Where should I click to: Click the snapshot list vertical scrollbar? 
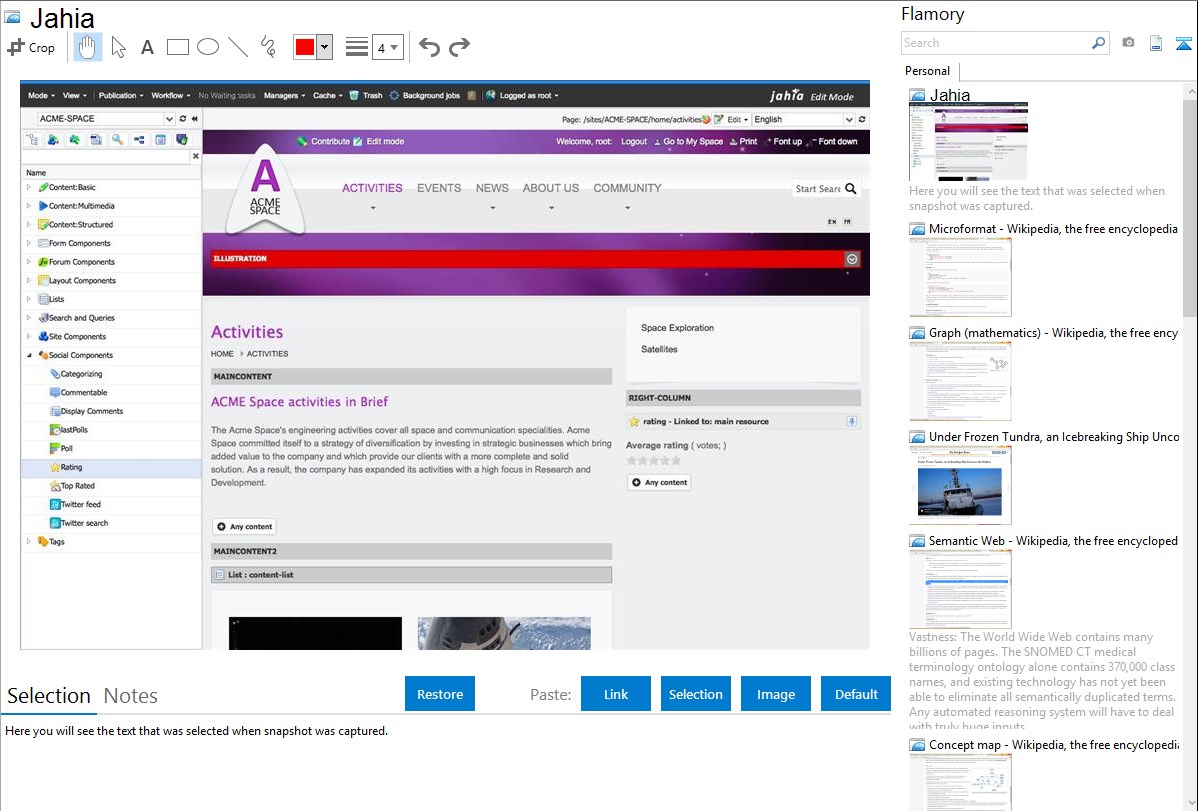(x=1190, y=206)
